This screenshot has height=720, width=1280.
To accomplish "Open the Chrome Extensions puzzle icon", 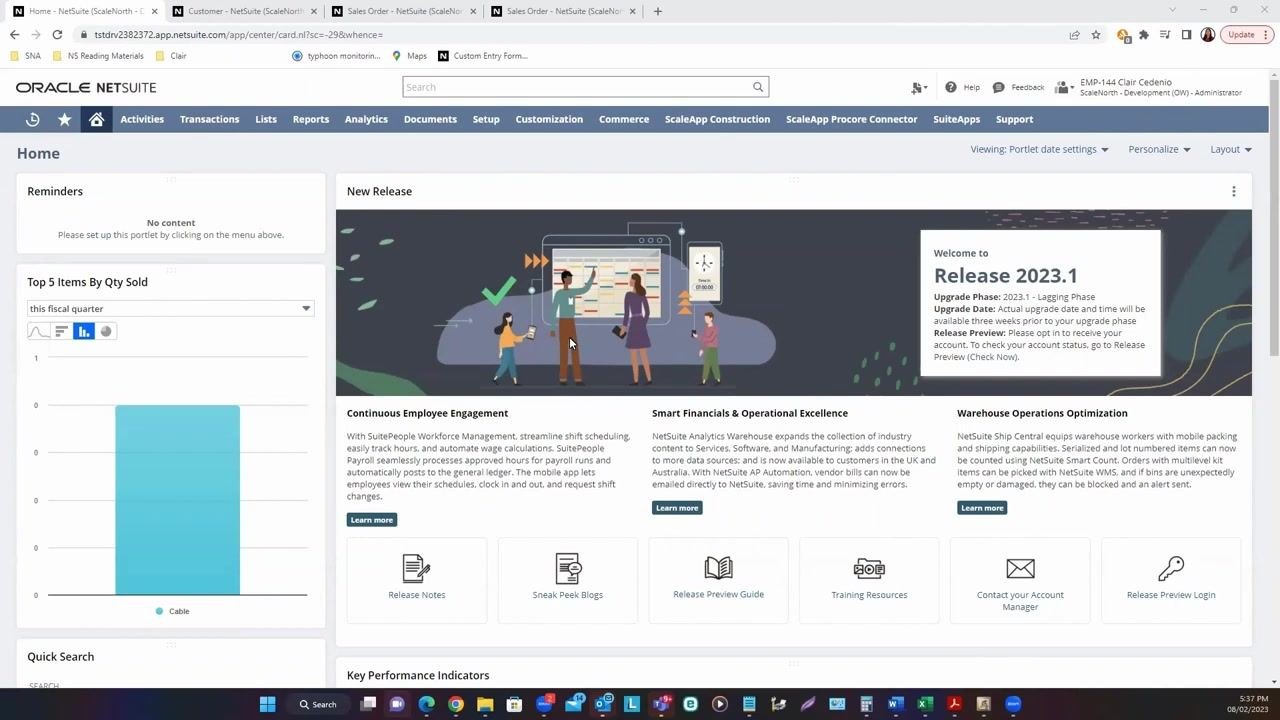I will click(x=1144, y=34).
